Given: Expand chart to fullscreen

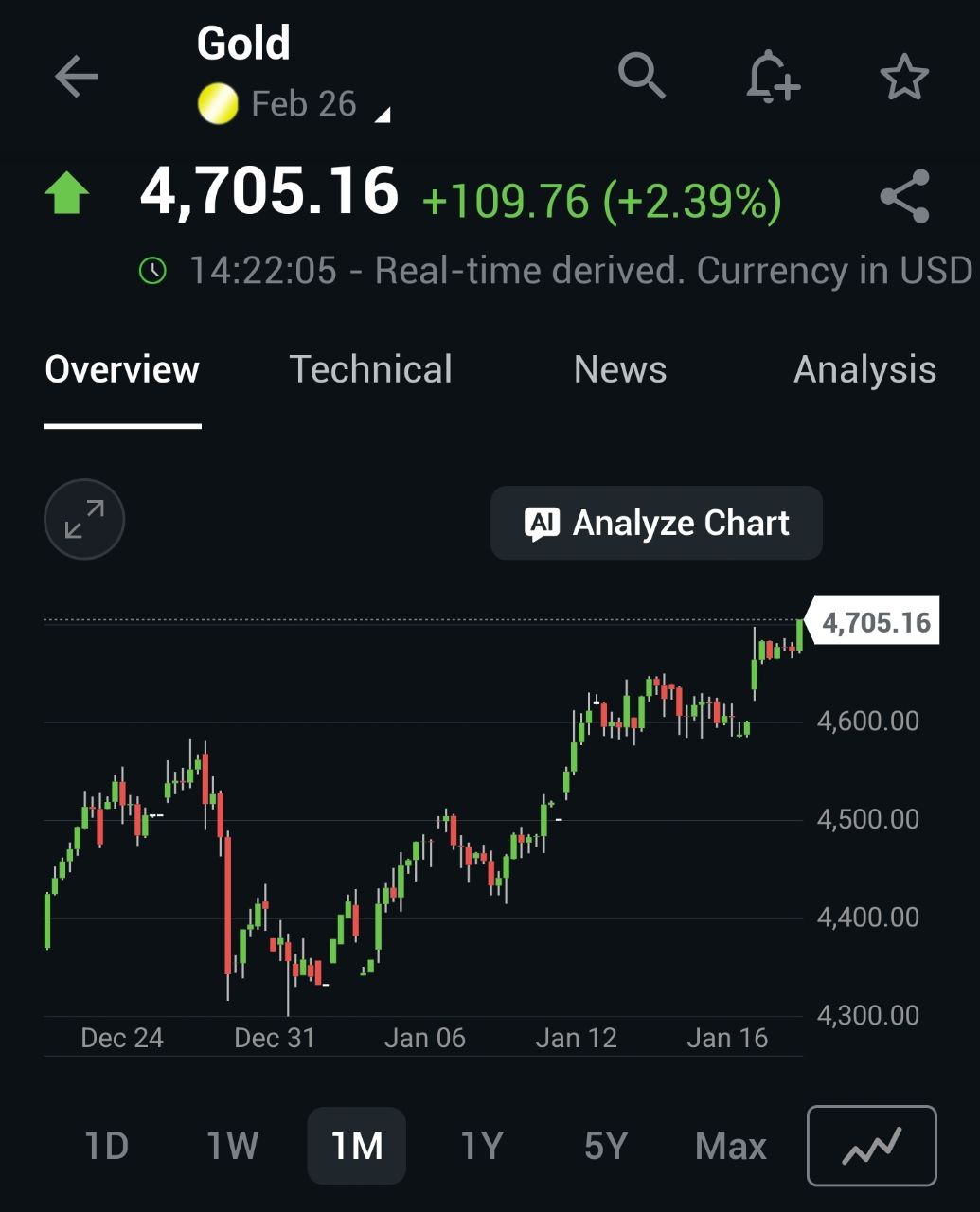Looking at the screenshot, I should [x=84, y=519].
